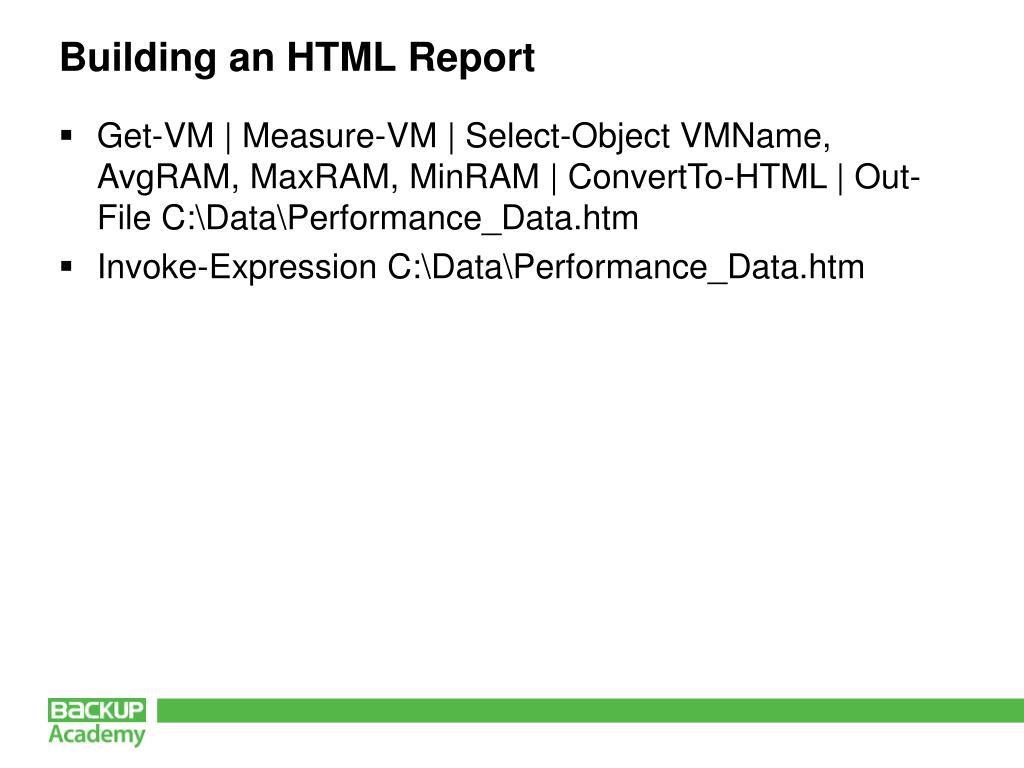Click File C:\Data\Performance_Data.htm in first bullet
The width and height of the screenshot is (1024, 768).
click(x=368, y=218)
